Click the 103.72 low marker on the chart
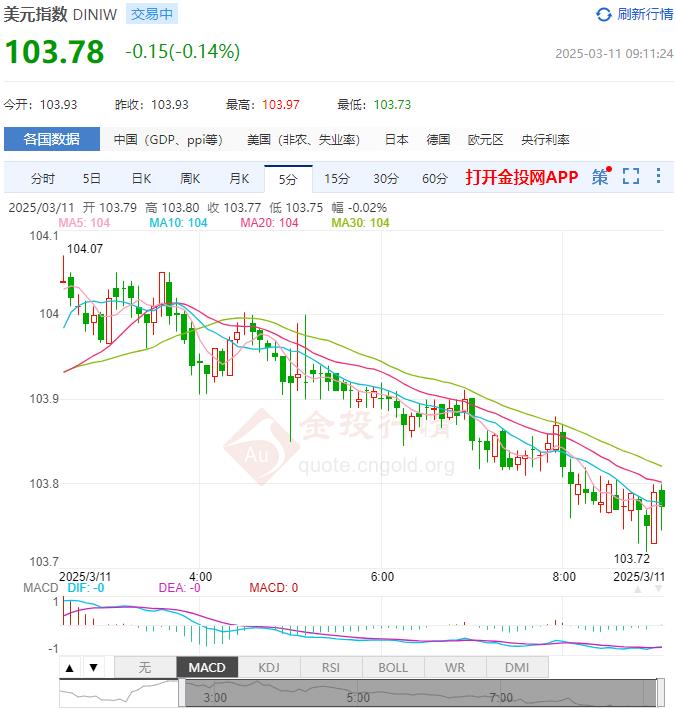Screen dimensions: 676x709 (x=632, y=558)
